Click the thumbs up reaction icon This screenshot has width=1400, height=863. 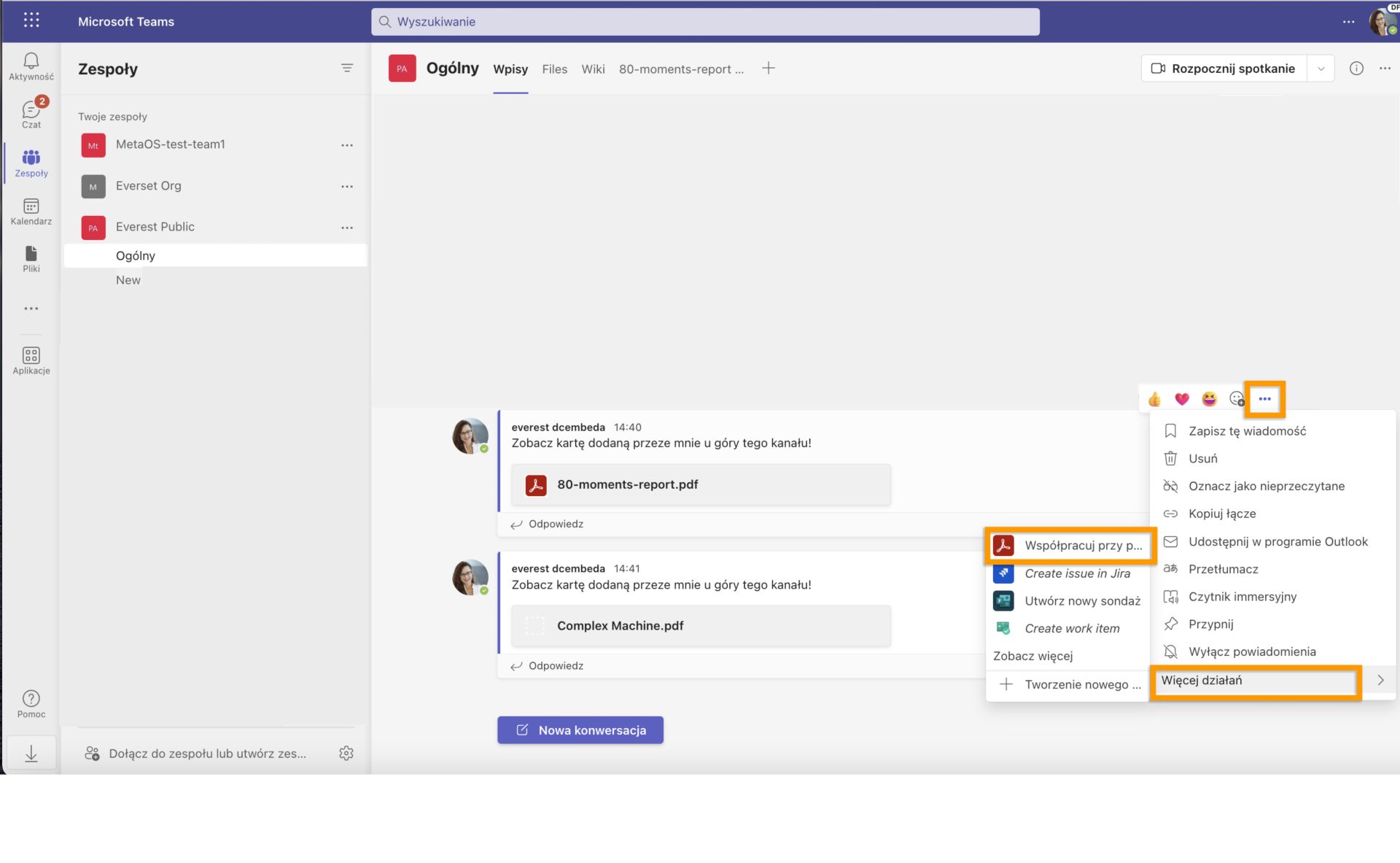(x=1155, y=399)
